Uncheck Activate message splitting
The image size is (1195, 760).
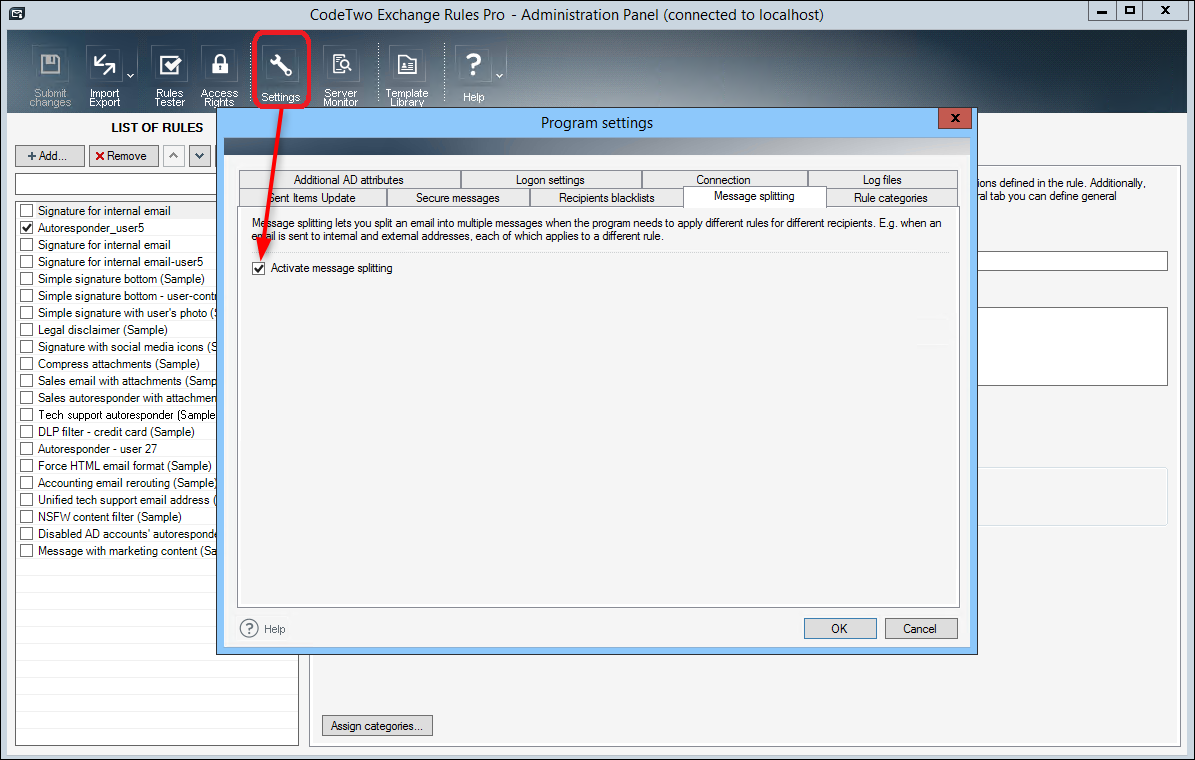pyautogui.click(x=258, y=268)
